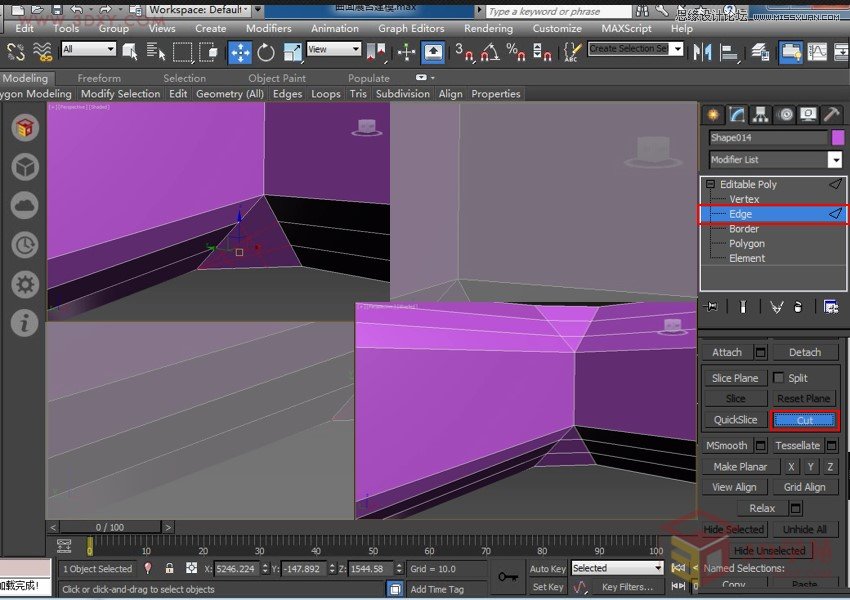Toggle the Angle Snap button
Screen dimensions: 850x600
[x=490, y=53]
